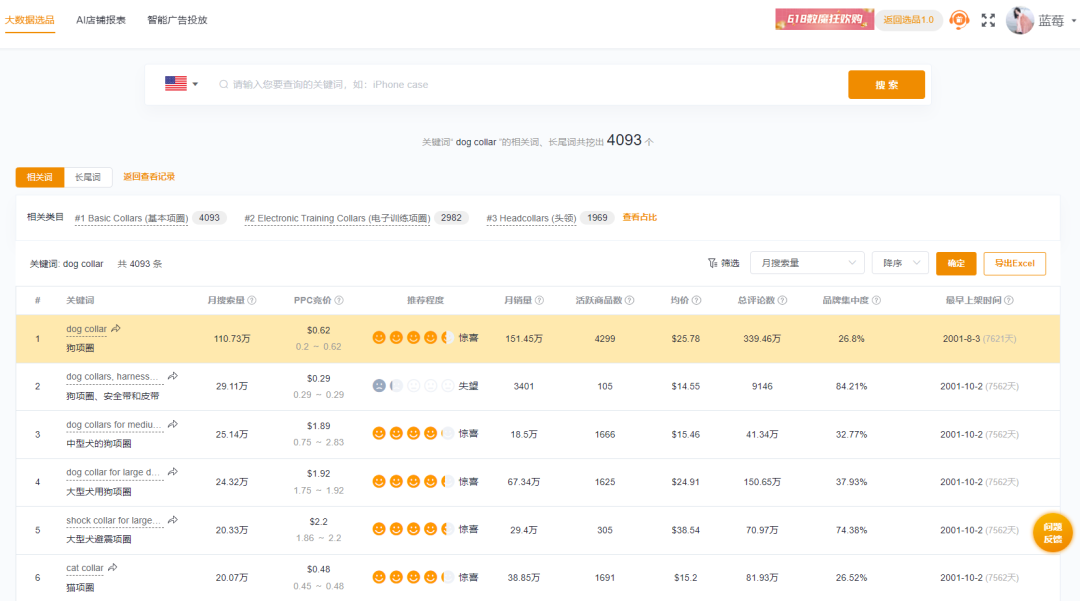Show help tooltip for 活跃商品数 column
Image resolution: width=1080 pixels, height=601 pixels.
click(x=630, y=300)
